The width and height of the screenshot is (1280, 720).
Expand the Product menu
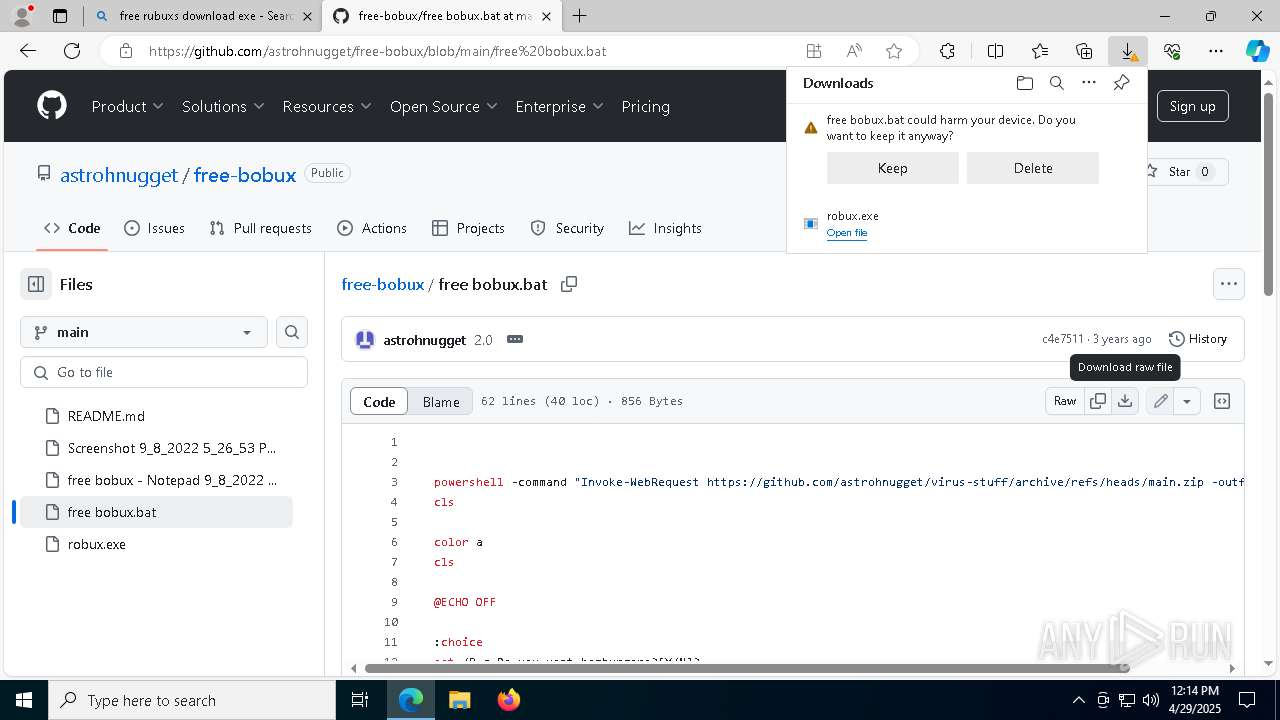point(127,106)
